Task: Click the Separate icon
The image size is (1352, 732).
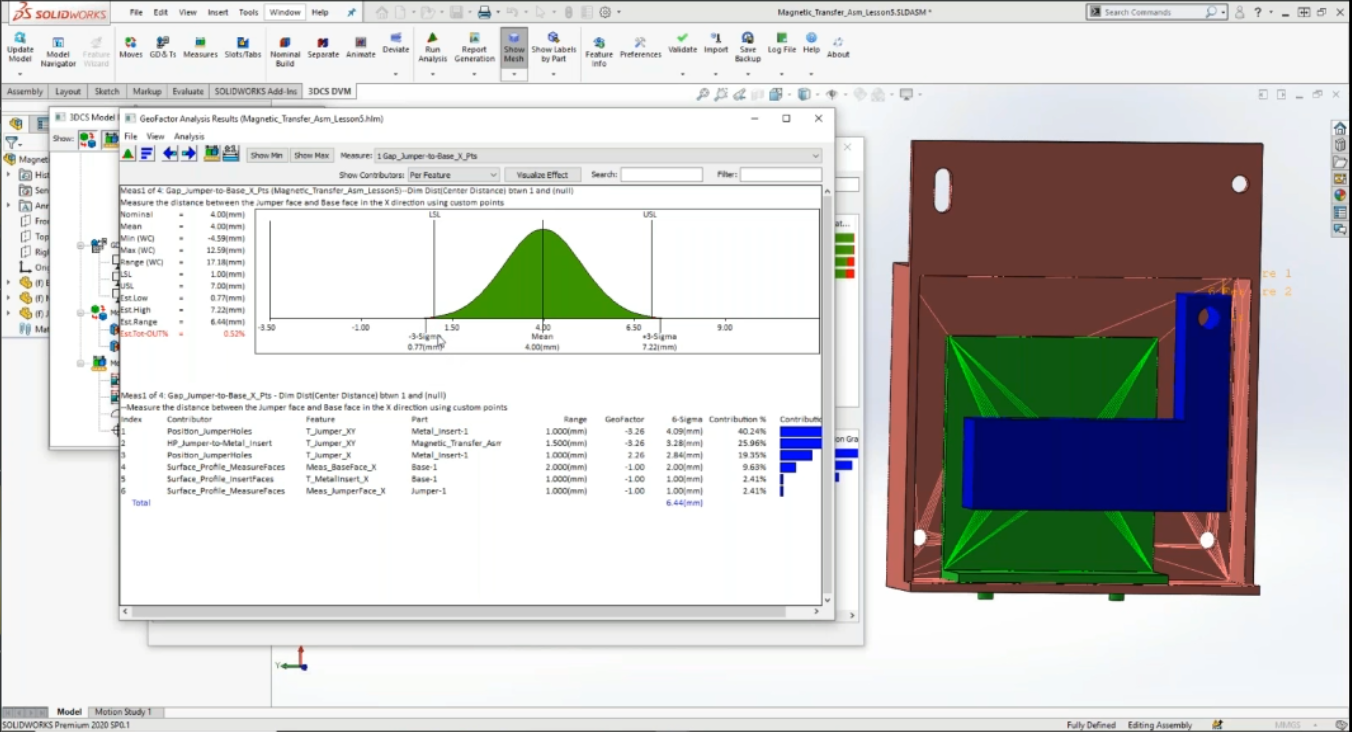Action: [323, 46]
